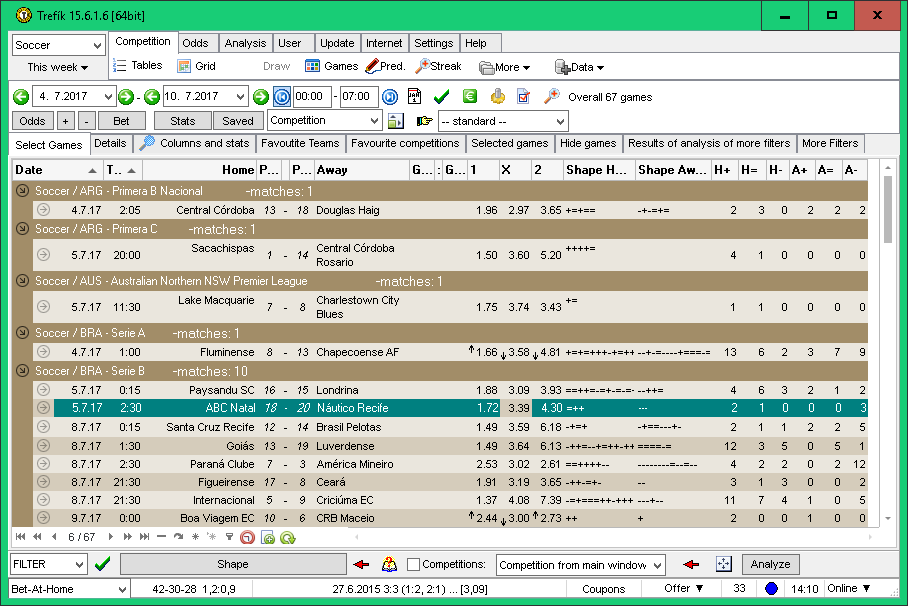
Task: Click the green Euro currency icon
Action: coord(469,97)
